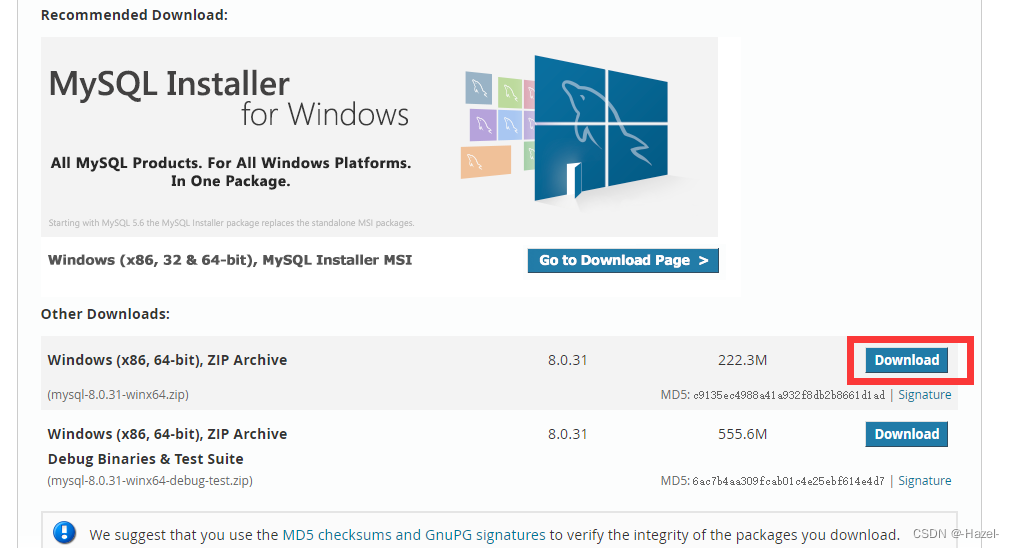This screenshot has width=1014, height=548.
Task: Download the 222.3M ZIP Archive
Action: [907, 360]
